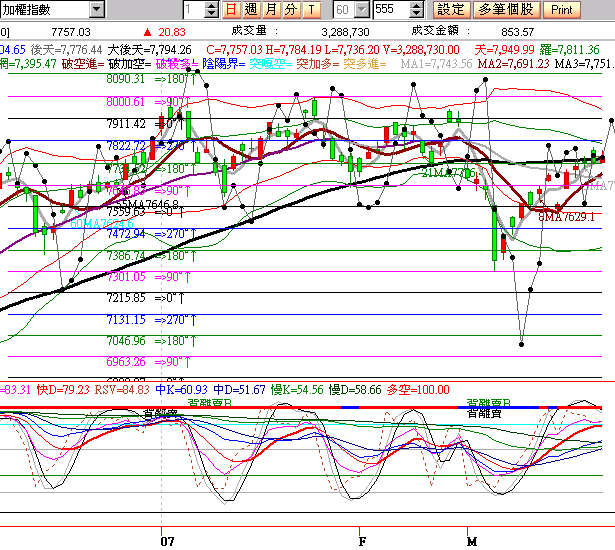Open the 加權指數 stock selector dropdown
Screen dimensions: 615x550
tap(95, 9)
